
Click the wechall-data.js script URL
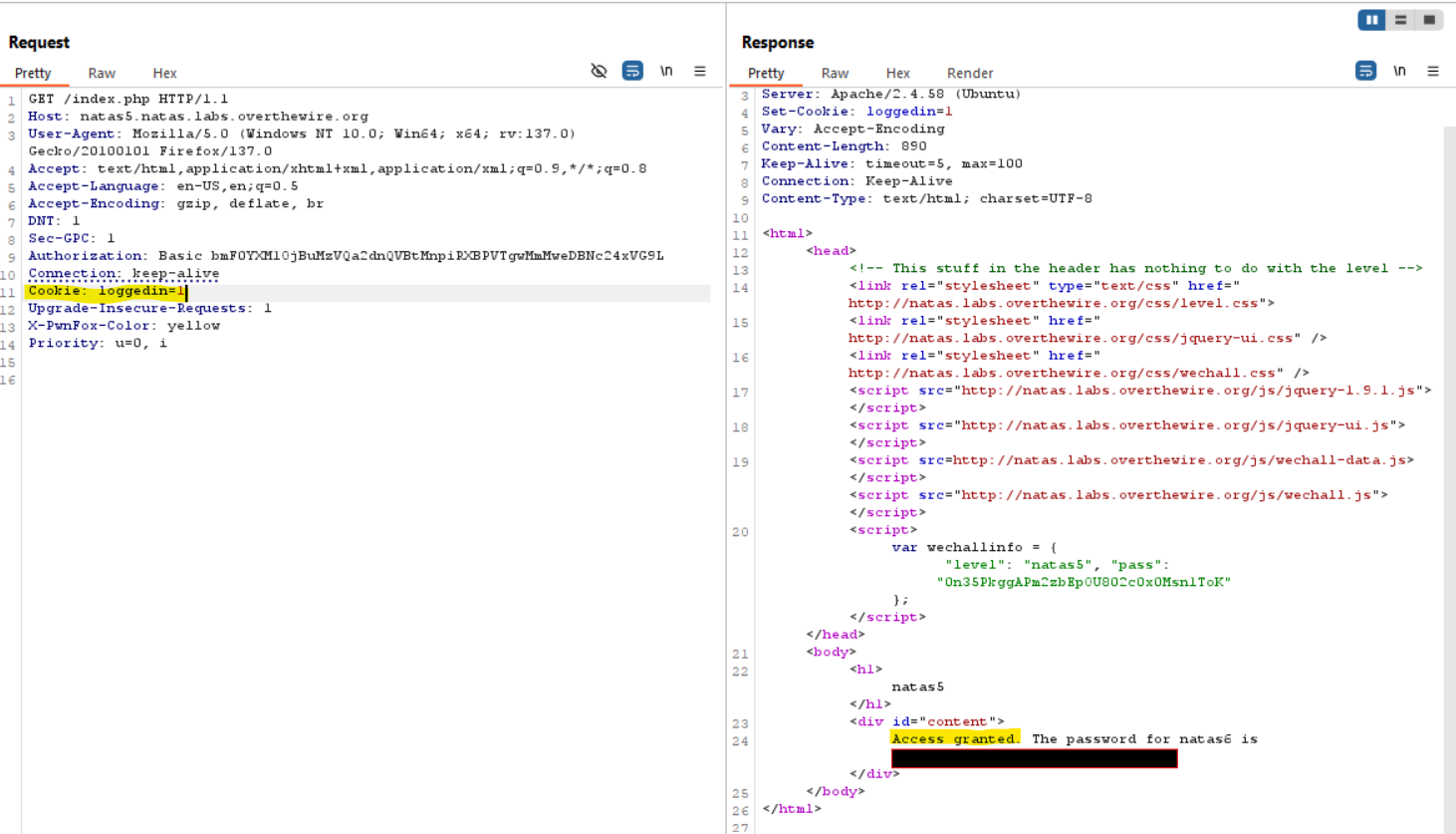(x=1179, y=460)
